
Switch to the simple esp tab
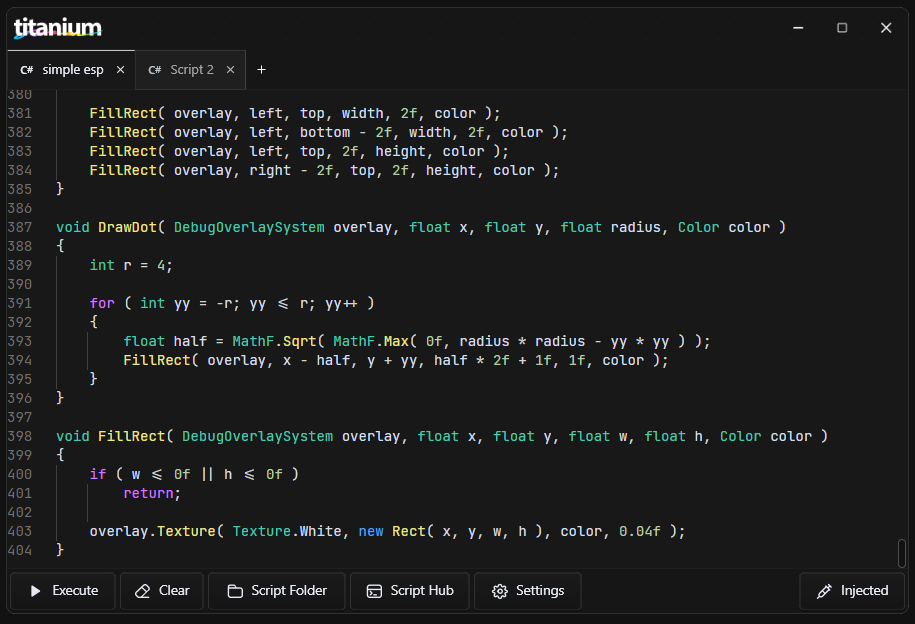point(71,70)
